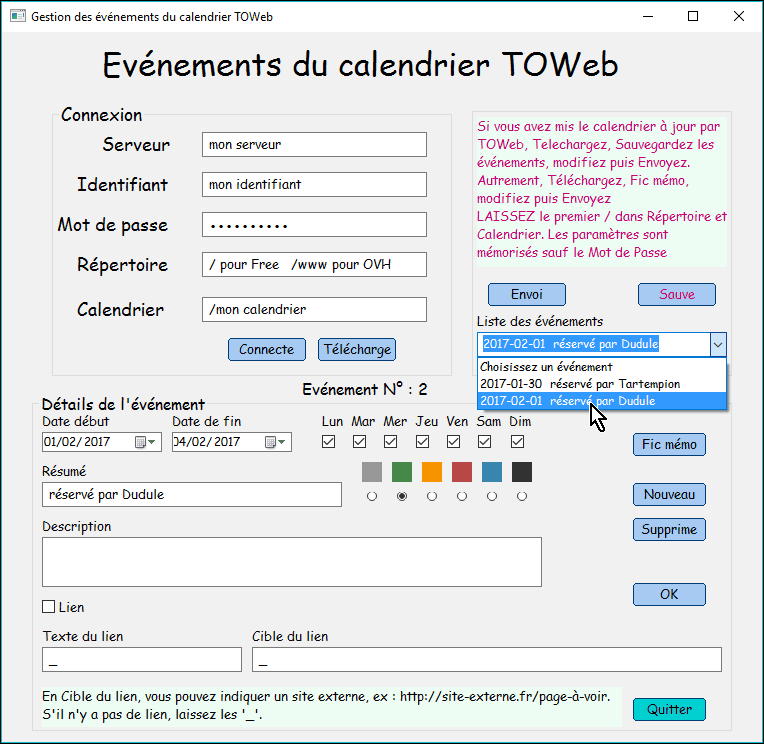Toggle the Dim weekday checkbox
Image resolution: width=764 pixels, height=744 pixels.
519,441
